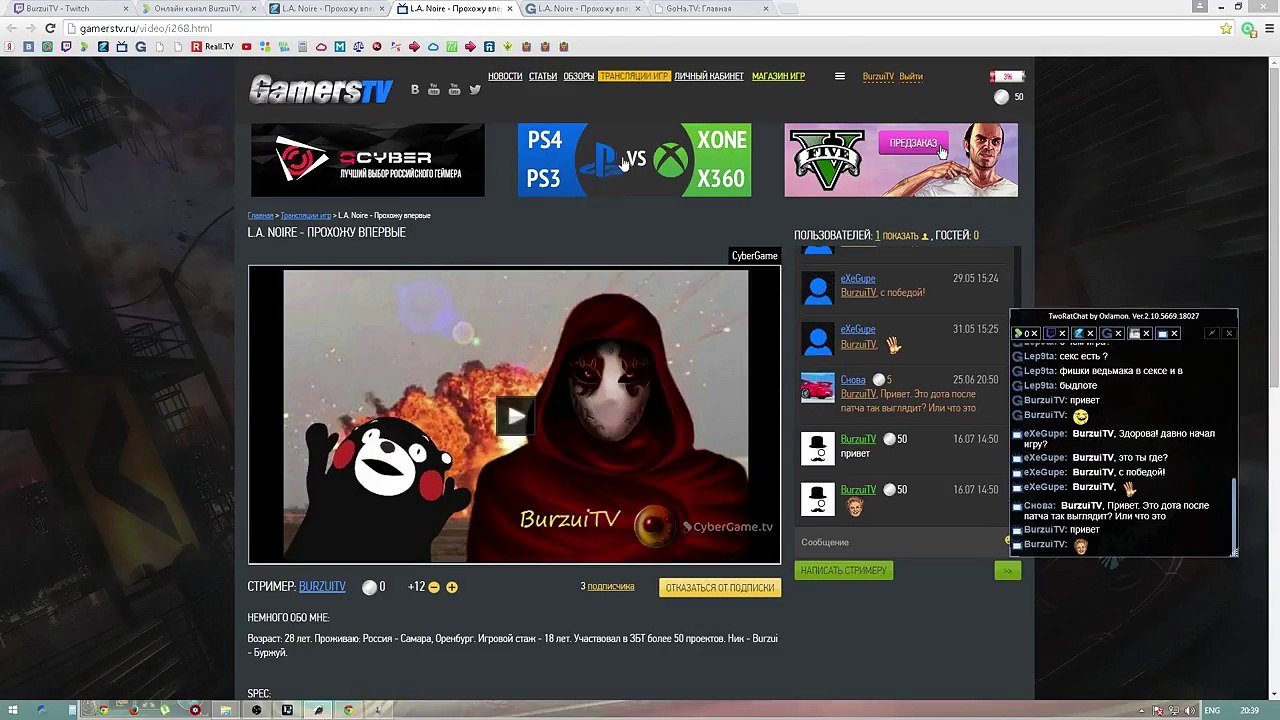Image resolution: width=1280 pixels, height=720 pixels.
Task: Click the Twitch channel icon in TwoRatChat
Action: (x=1050, y=333)
